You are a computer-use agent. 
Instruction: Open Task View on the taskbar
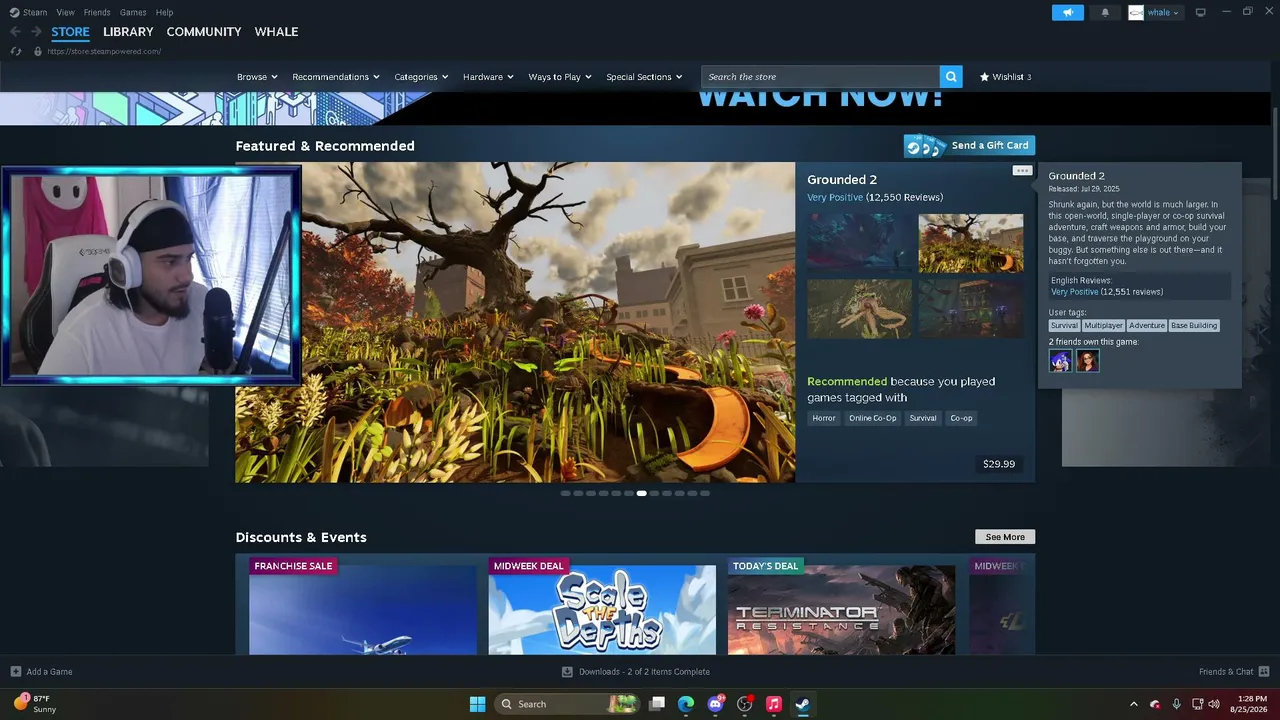click(x=657, y=704)
